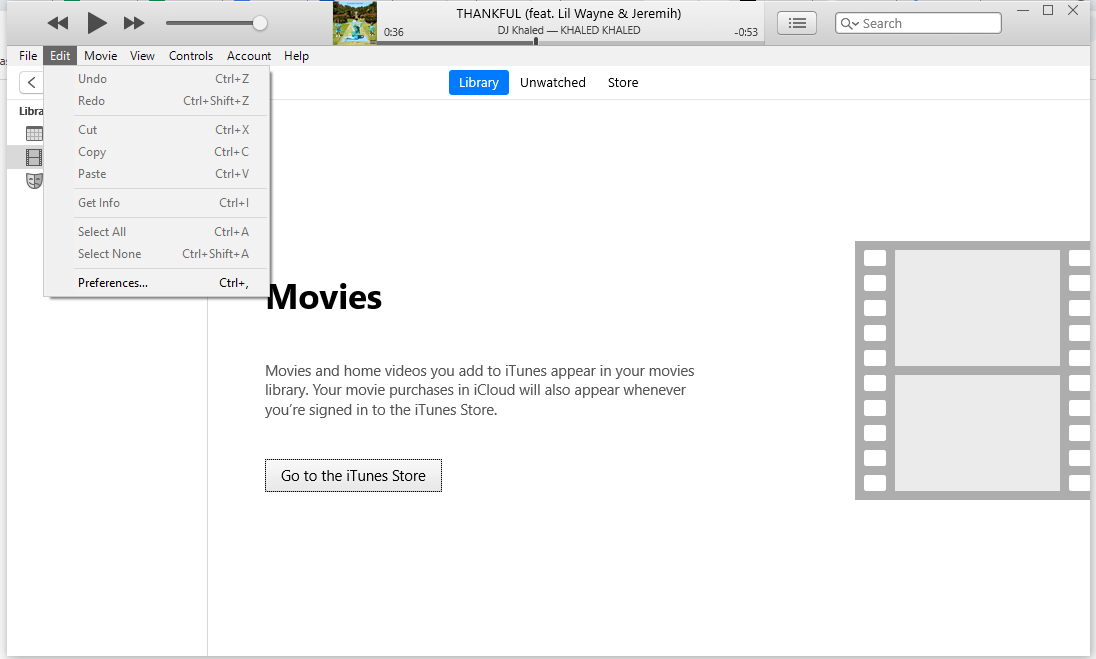Open the Account menu
The image size is (1096, 659).
(249, 56)
